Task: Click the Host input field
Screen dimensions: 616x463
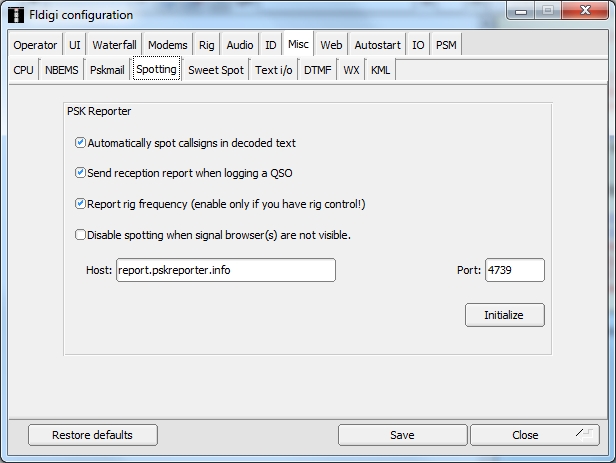Action: 225,270
